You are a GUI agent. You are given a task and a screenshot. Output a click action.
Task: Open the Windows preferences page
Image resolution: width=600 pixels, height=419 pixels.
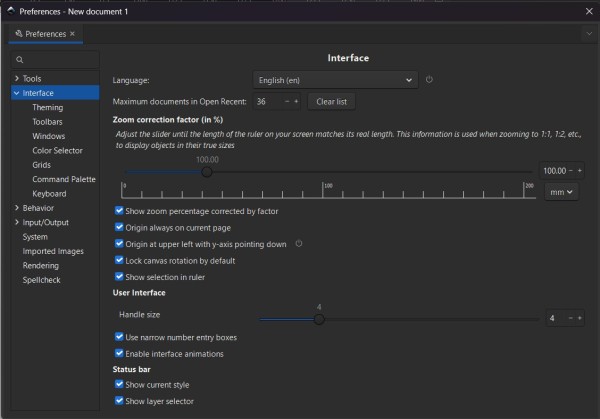49,136
